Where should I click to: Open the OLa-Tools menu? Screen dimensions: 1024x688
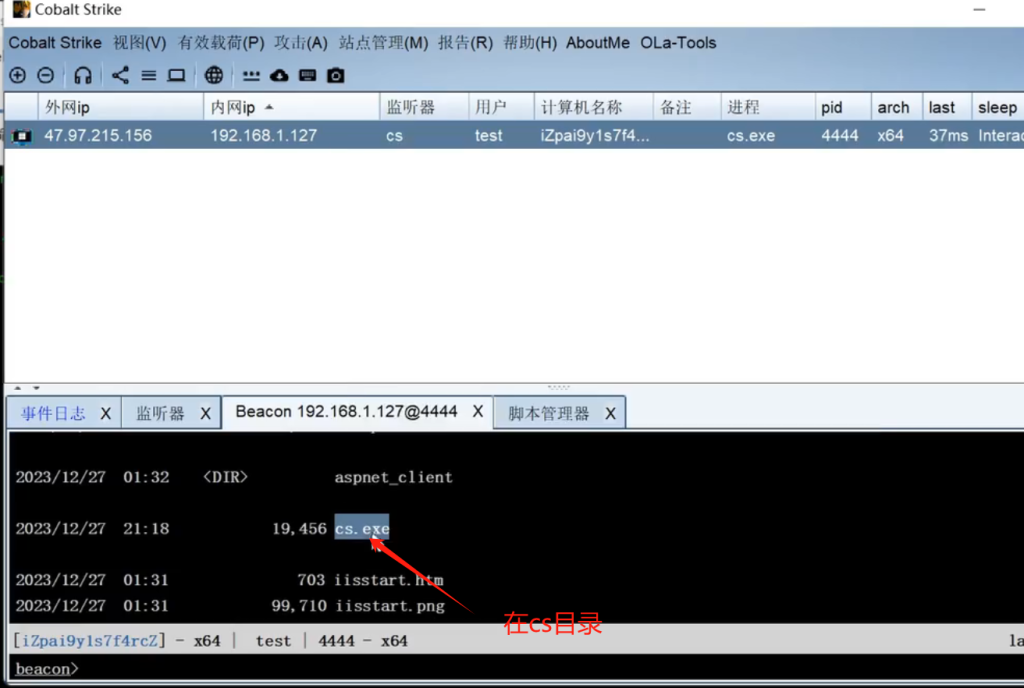[x=678, y=43]
